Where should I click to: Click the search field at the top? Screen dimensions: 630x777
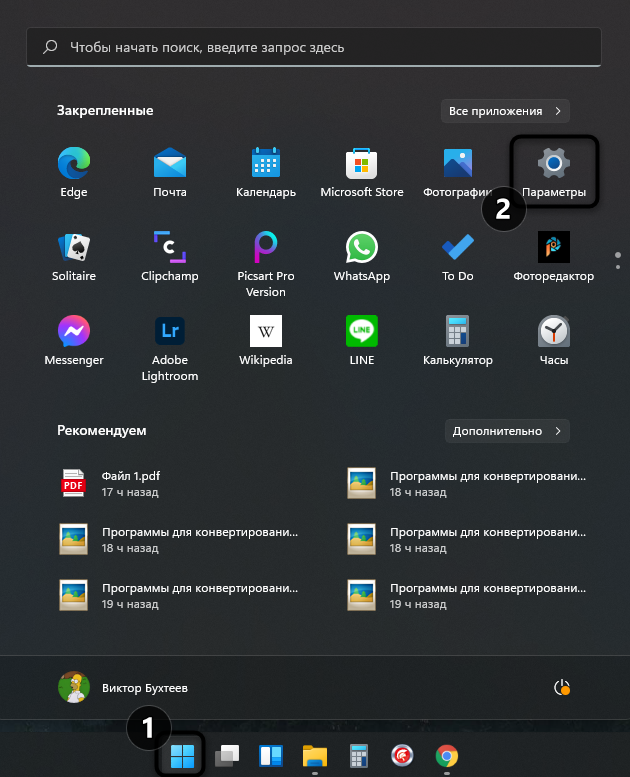pyautogui.click(x=314, y=47)
